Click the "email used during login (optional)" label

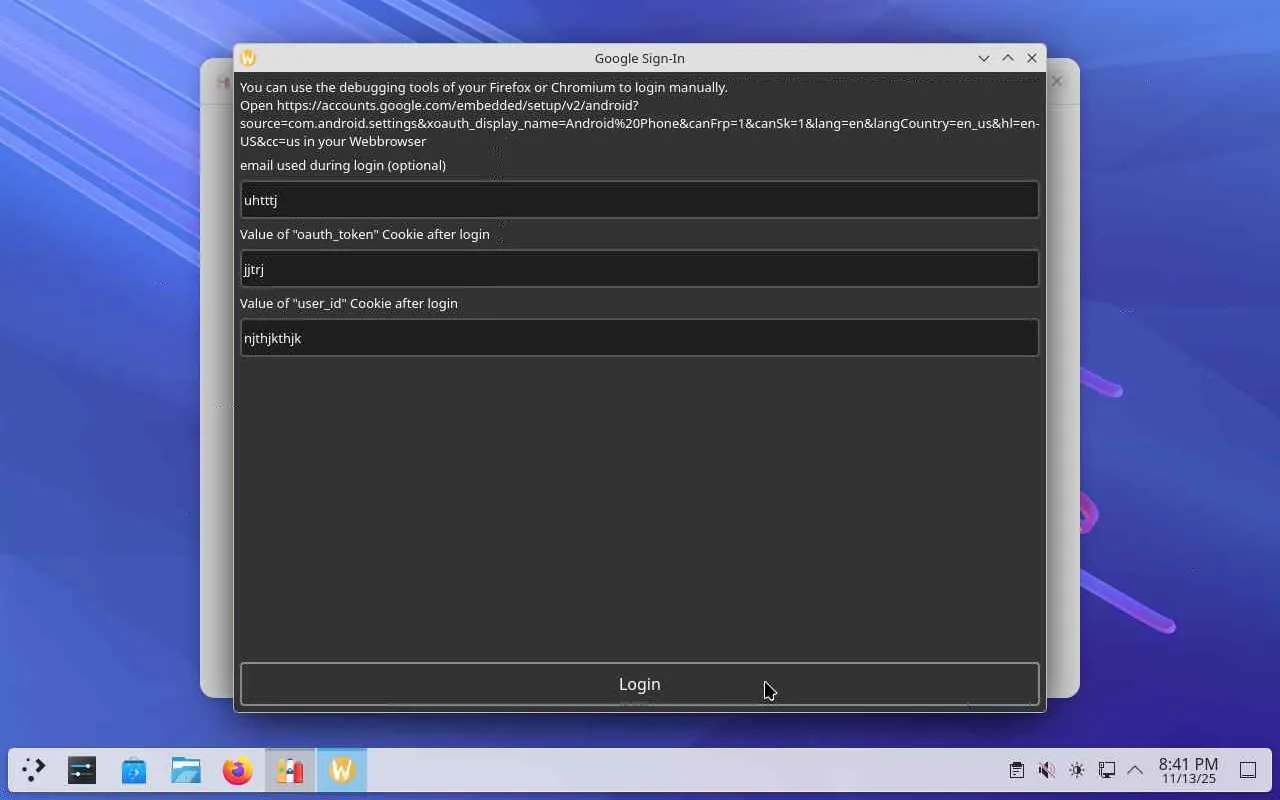tap(343, 165)
